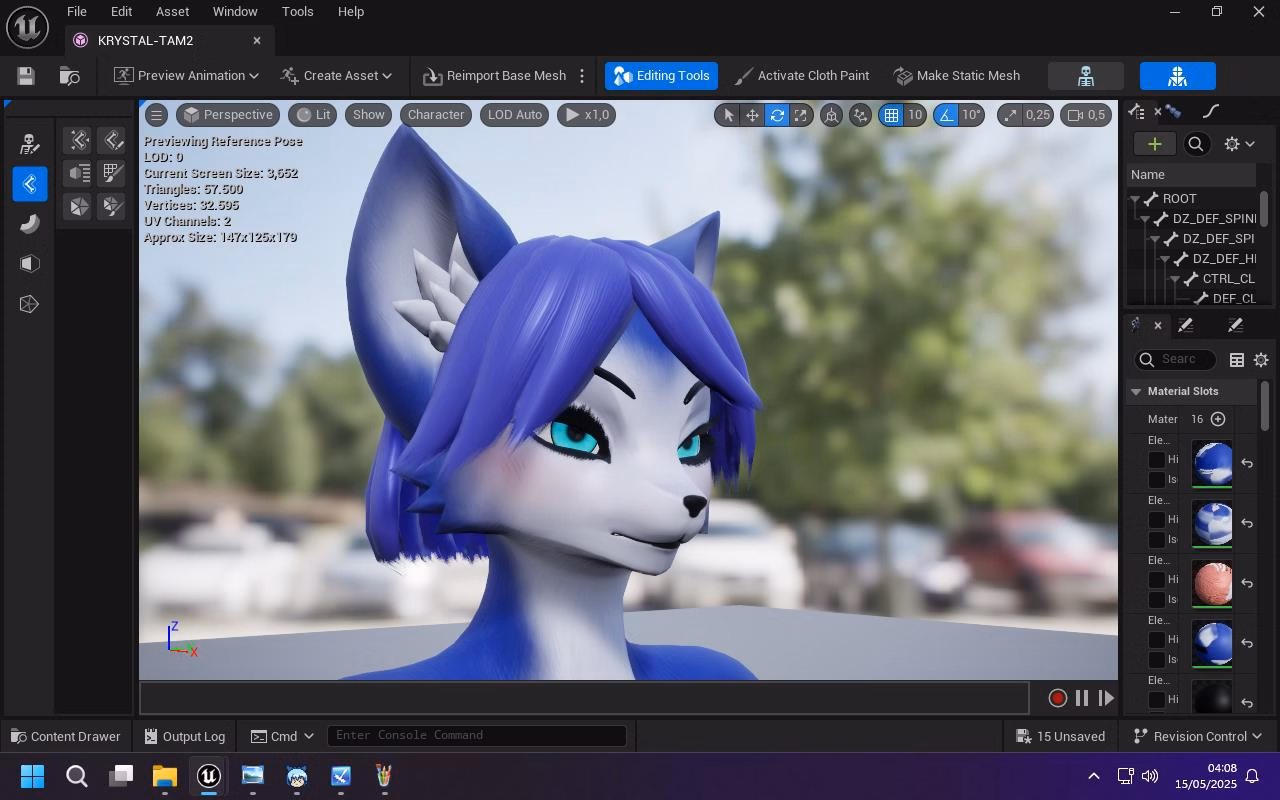Choose the edit bone with pencil tool
Viewport: 1280px width, 800px height.
(x=112, y=140)
